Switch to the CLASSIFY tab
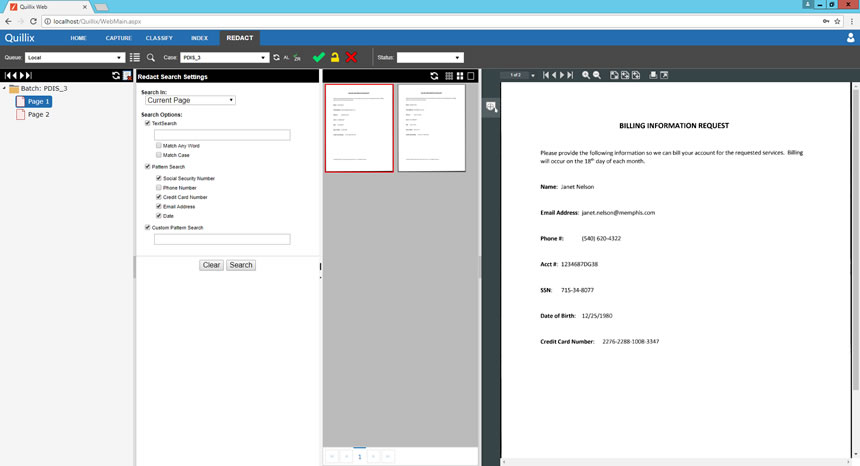 point(153,38)
